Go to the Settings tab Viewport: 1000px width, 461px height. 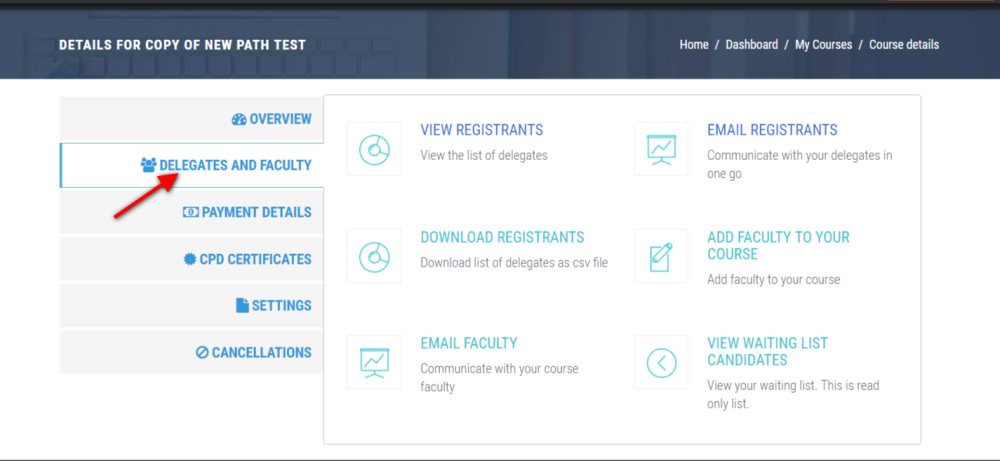191,305
